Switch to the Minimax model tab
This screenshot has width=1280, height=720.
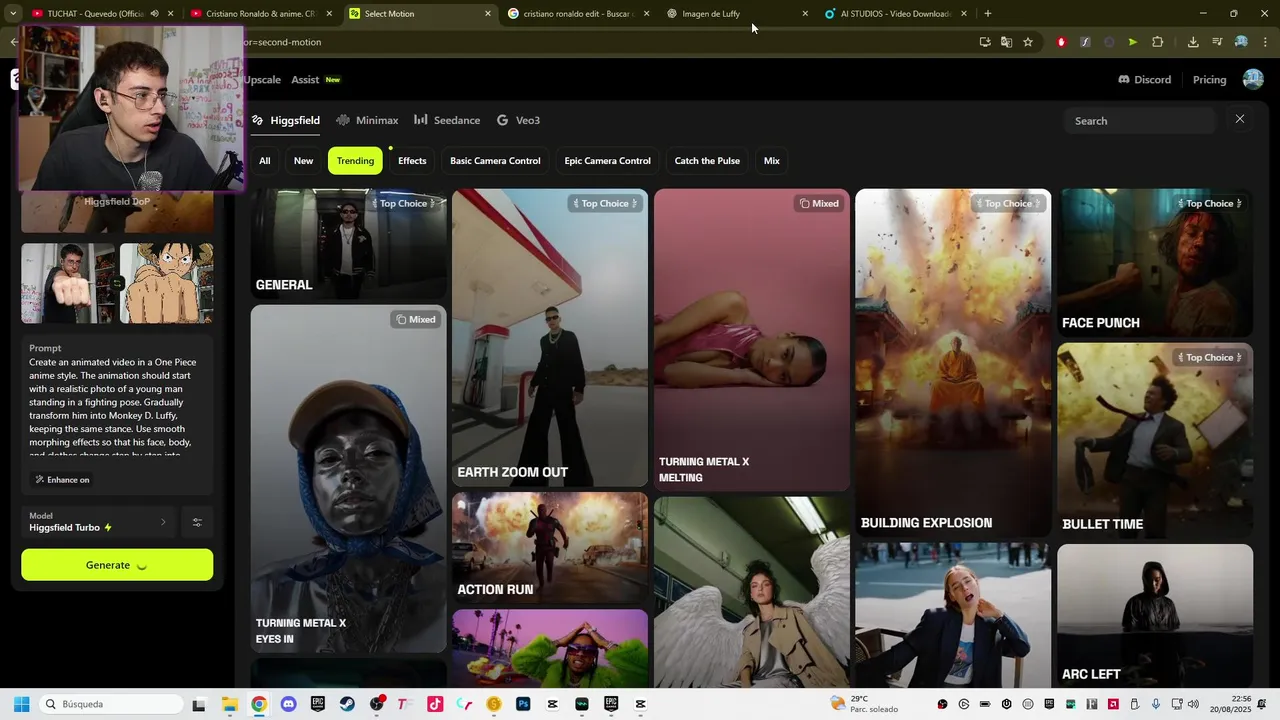(x=367, y=120)
